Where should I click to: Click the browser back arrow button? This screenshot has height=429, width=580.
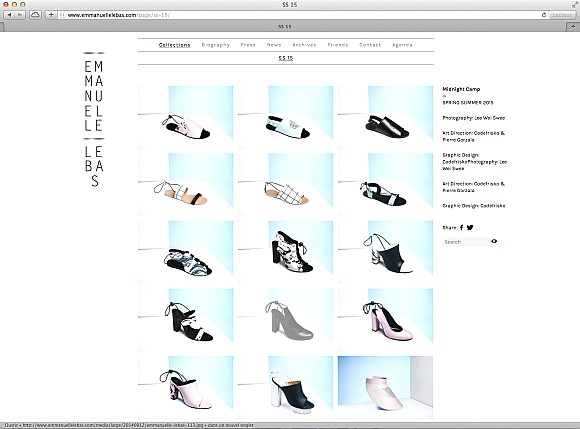[x=9, y=15]
